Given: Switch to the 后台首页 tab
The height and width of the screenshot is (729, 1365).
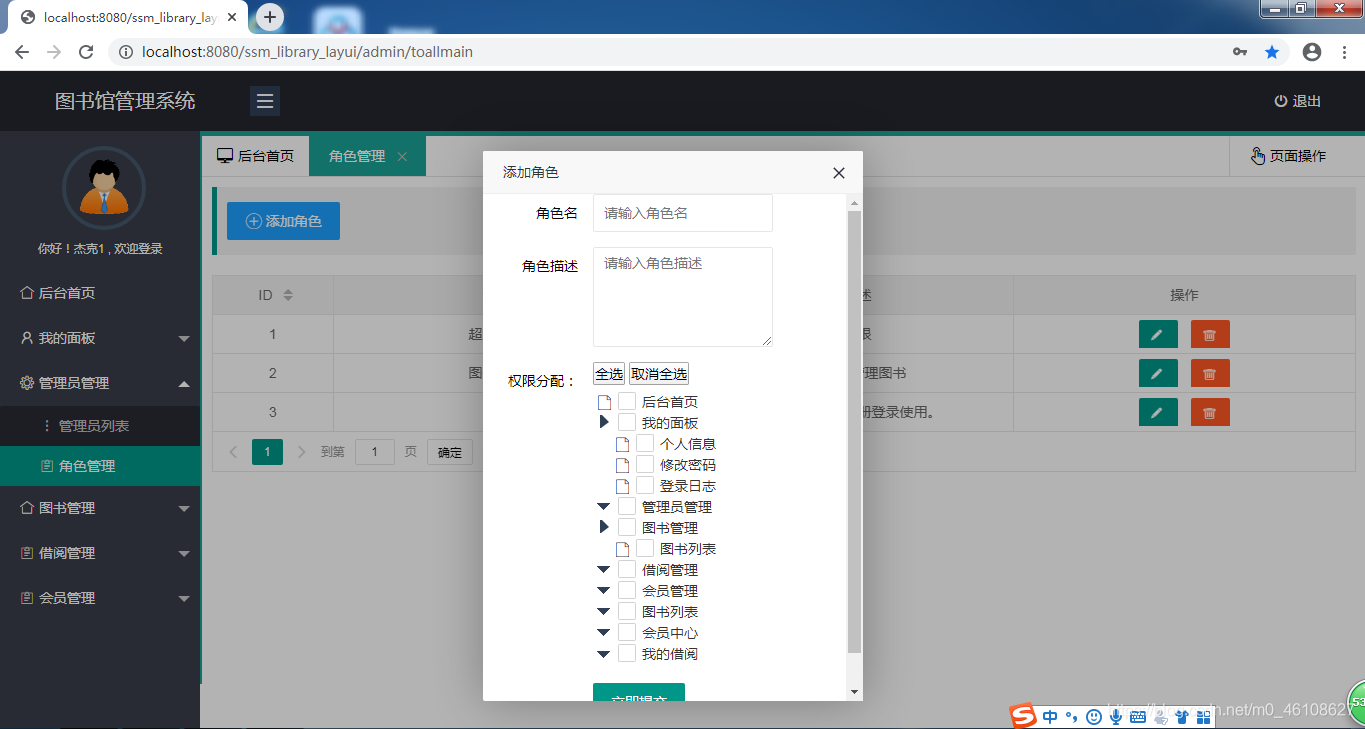Looking at the screenshot, I should [255, 156].
